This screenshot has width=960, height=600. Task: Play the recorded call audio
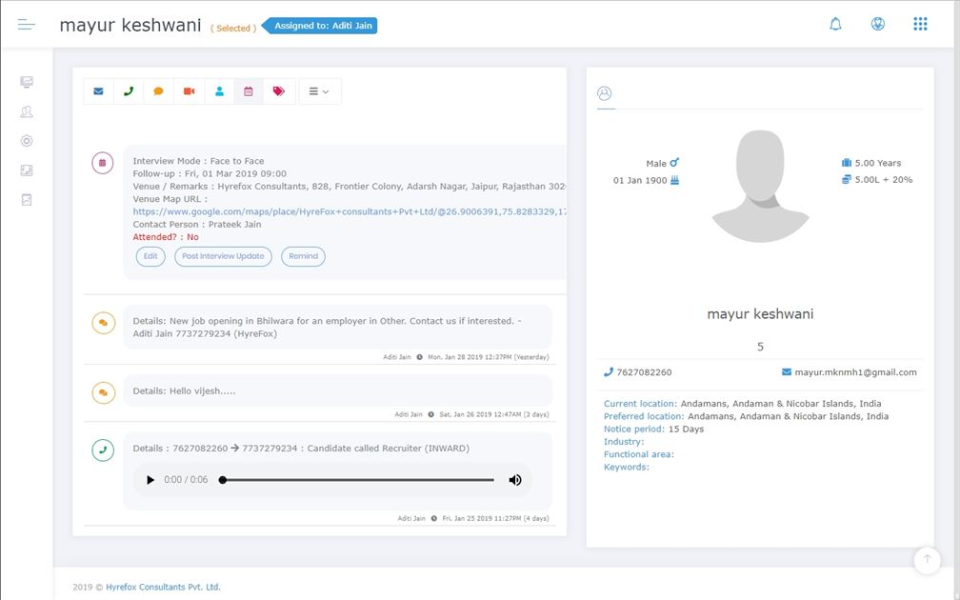pos(152,479)
